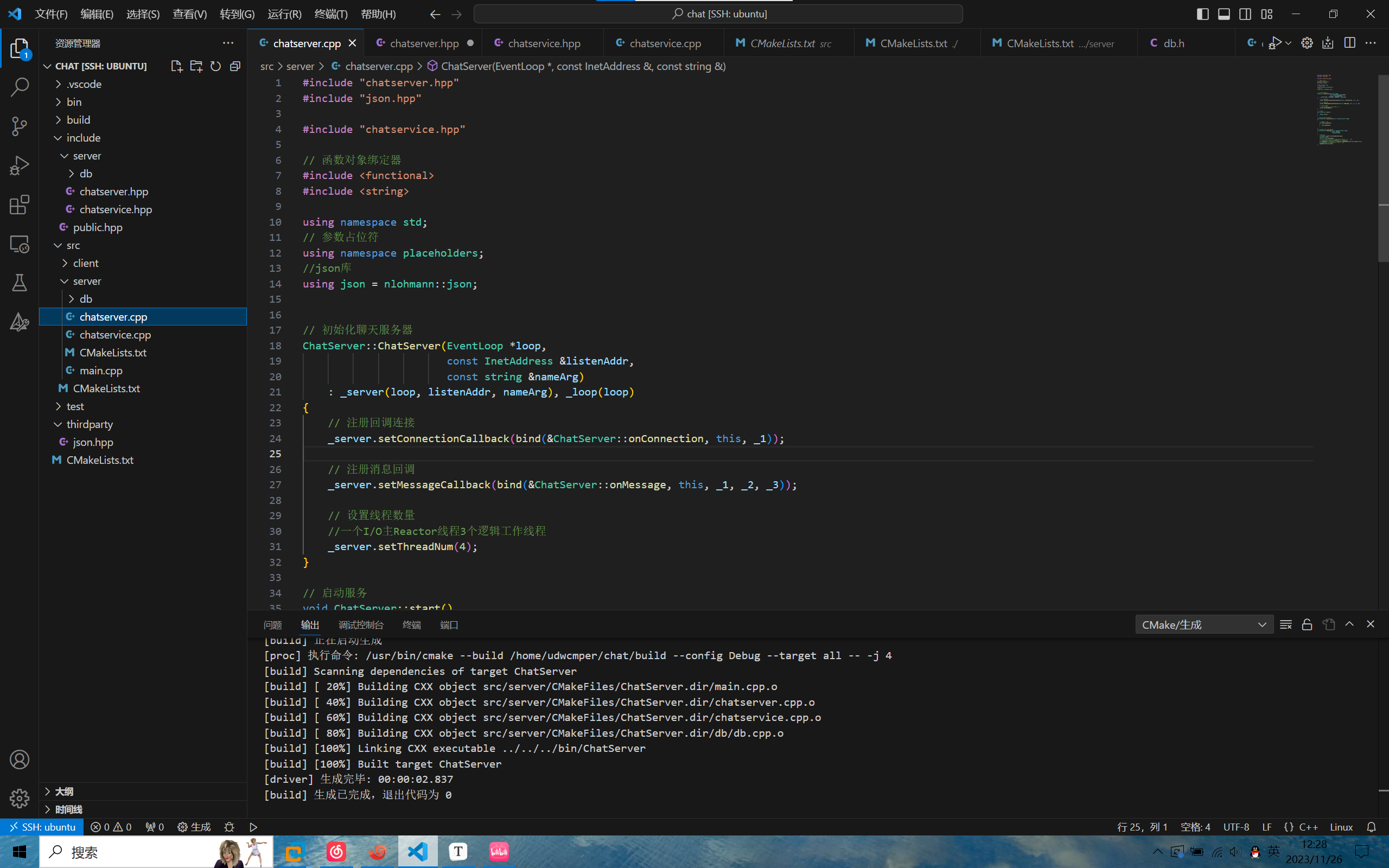Image resolution: width=1389 pixels, height=868 pixels.
Task: Expand the build folder
Action: [x=78, y=119]
